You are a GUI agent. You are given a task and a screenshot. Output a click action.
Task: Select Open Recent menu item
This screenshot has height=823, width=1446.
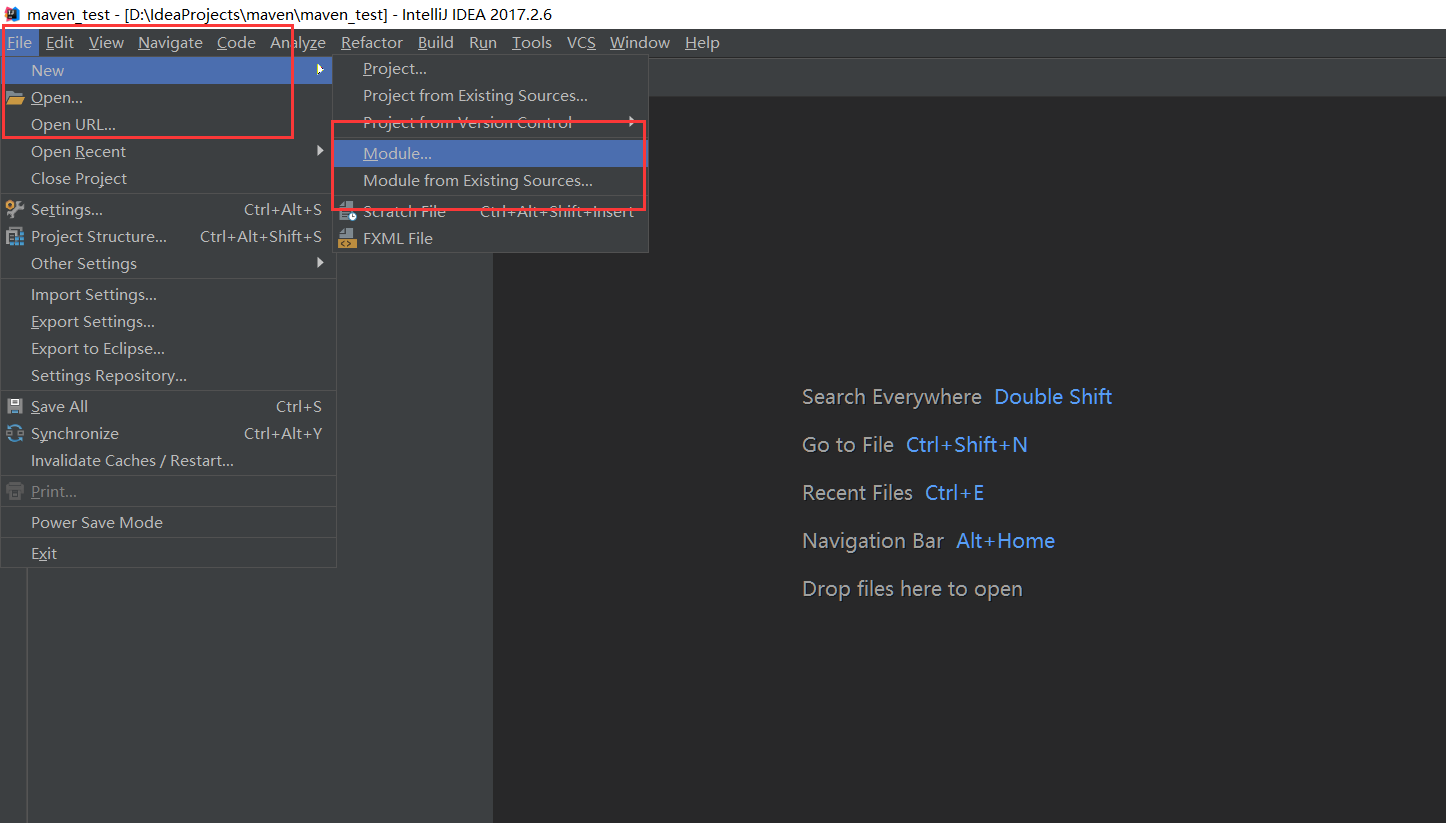(x=167, y=151)
